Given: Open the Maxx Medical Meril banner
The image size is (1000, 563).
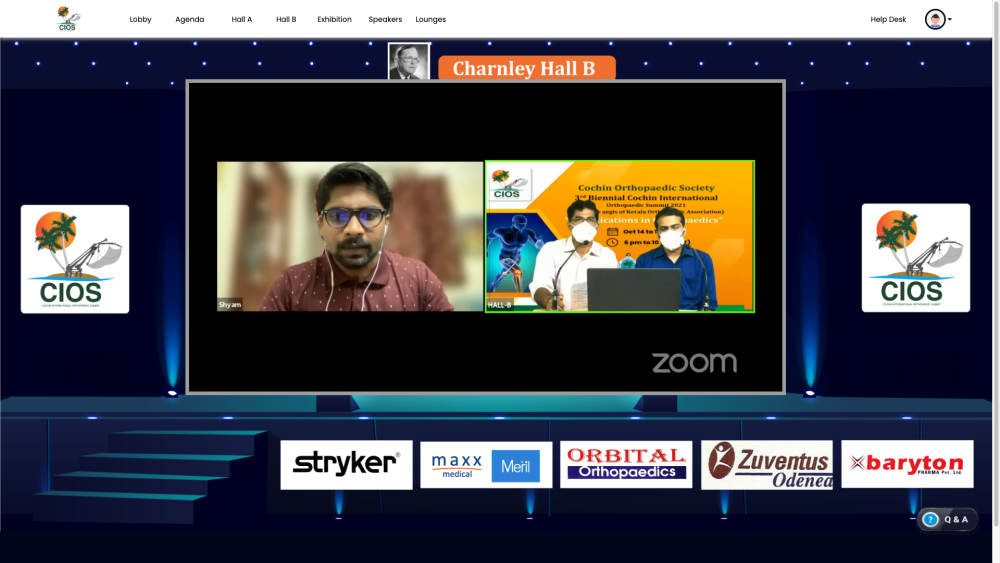Looking at the screenshot, I should coord(486,464).
